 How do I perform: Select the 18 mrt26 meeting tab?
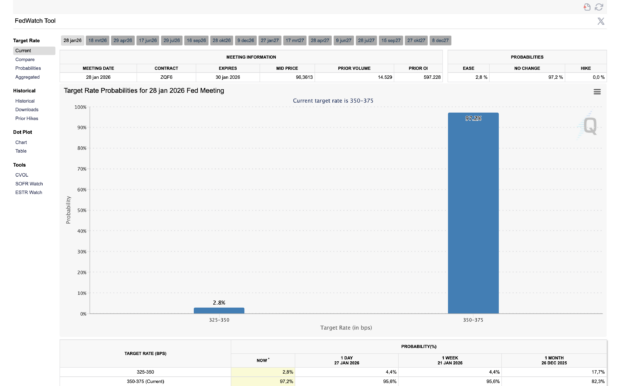click(98, 40)
